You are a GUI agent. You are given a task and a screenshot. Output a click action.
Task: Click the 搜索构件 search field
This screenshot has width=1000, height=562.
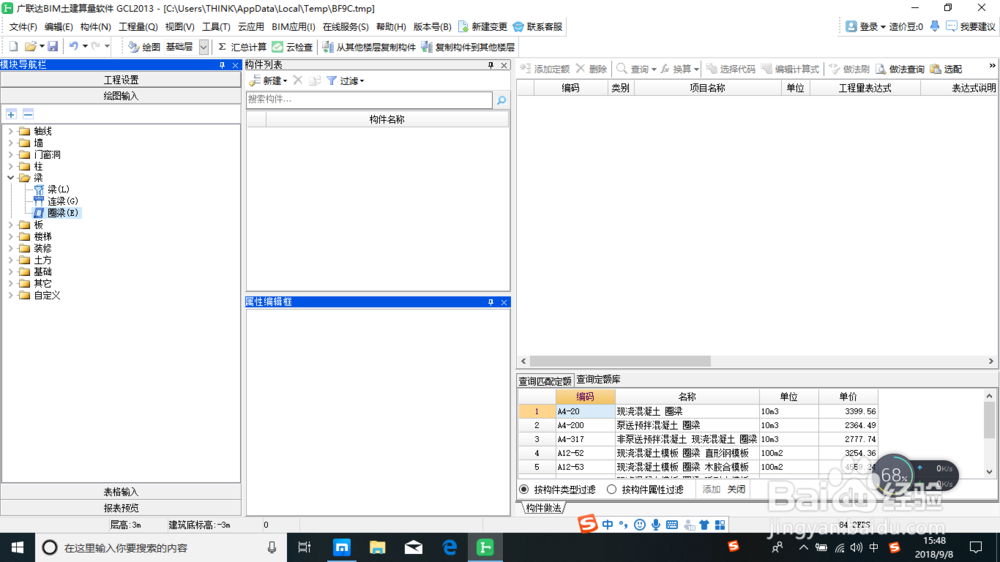369,100
